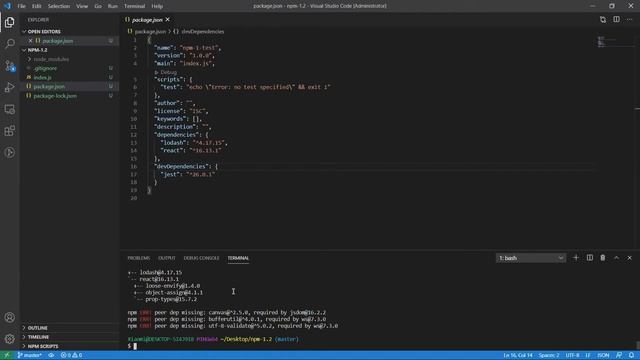Split the terminal panel

[x=590, y=258]
